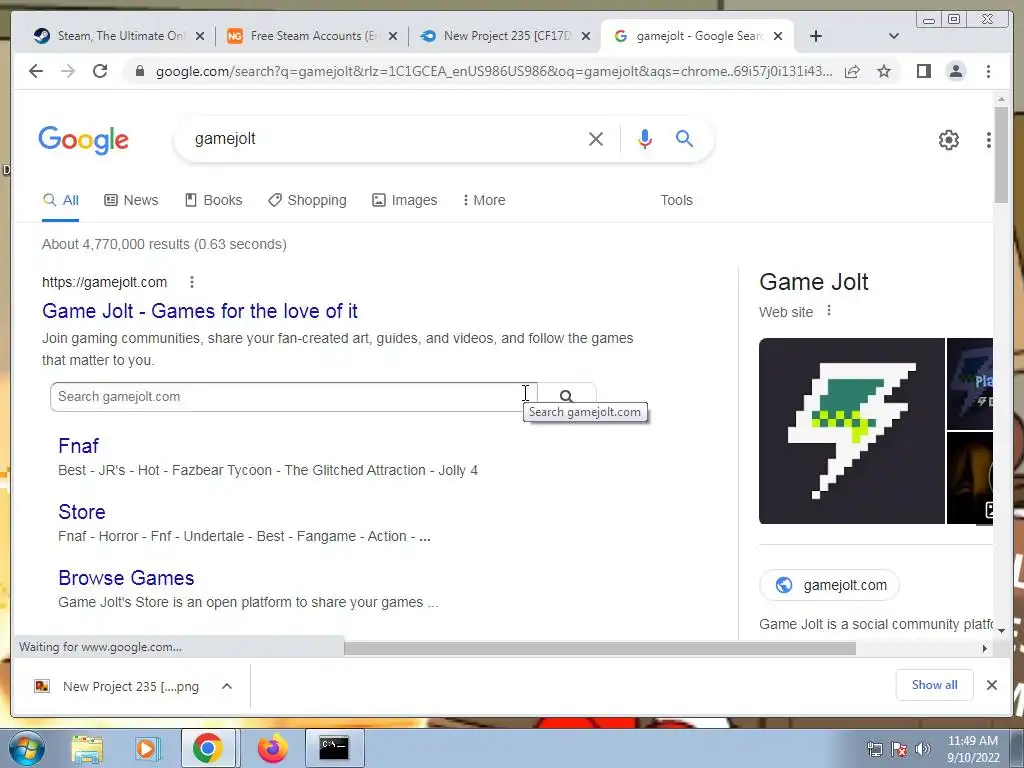Share this page icon in address bar
Screen dimensions: 1024x768
pyautogui.click(x=852, y=71)
